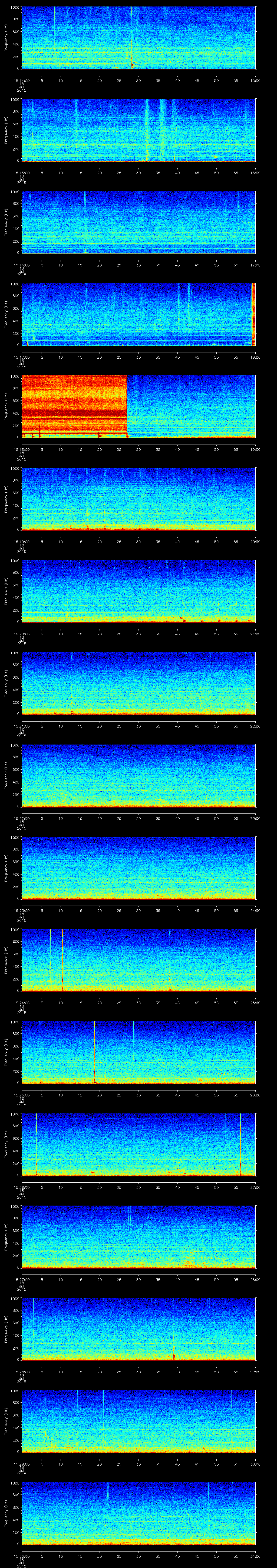Click the 1000 Hz tick of 15:14:00 panel
Image resolution: width=277 pixels, height=1568 pixels.
tap(15, 8)
